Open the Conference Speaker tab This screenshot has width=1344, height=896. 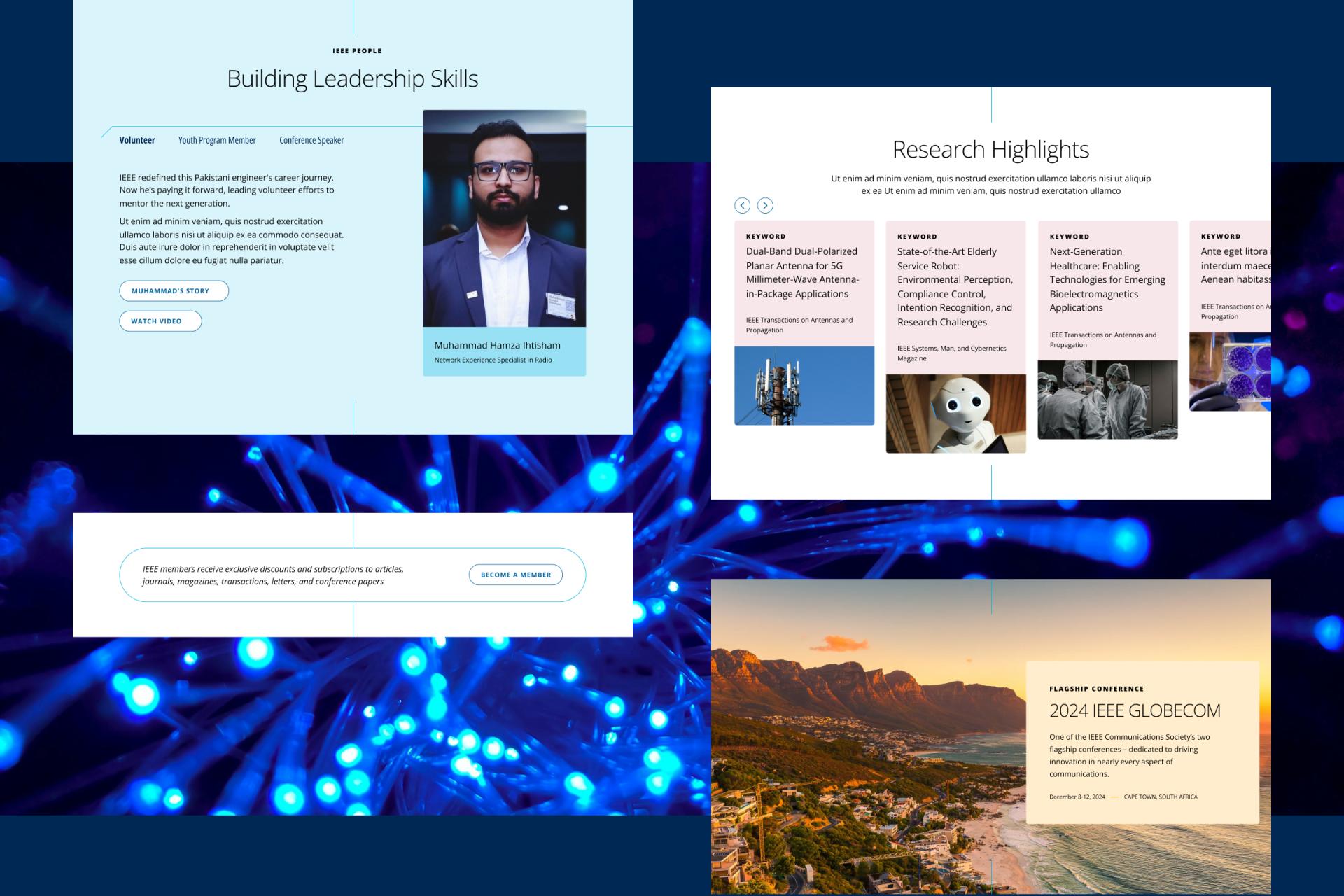[311, 140]
